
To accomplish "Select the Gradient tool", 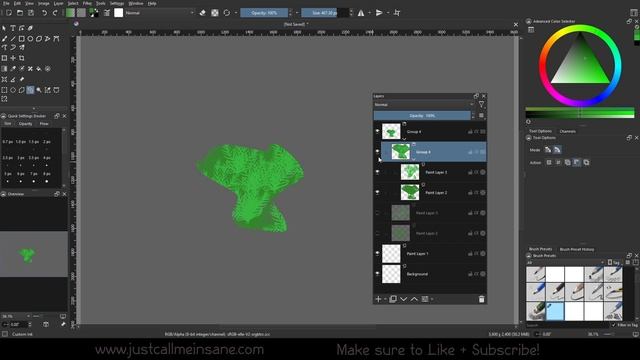I will (4, 69).
